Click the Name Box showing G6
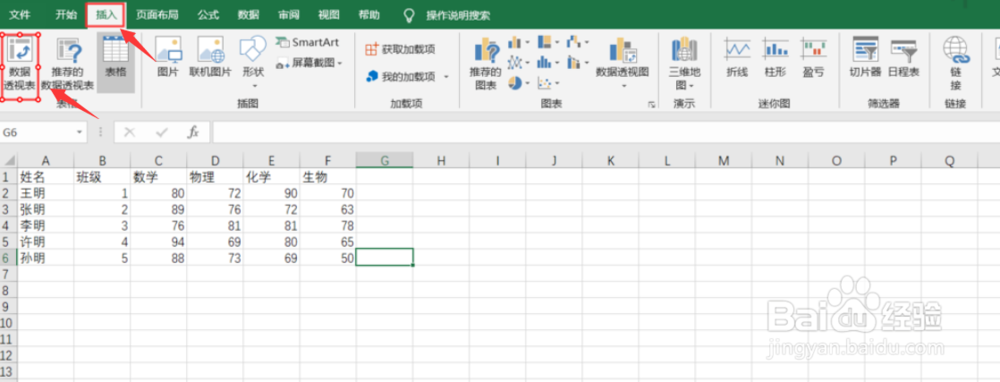The width and height of the screenshot is (1000, 382). coord(37,132)
